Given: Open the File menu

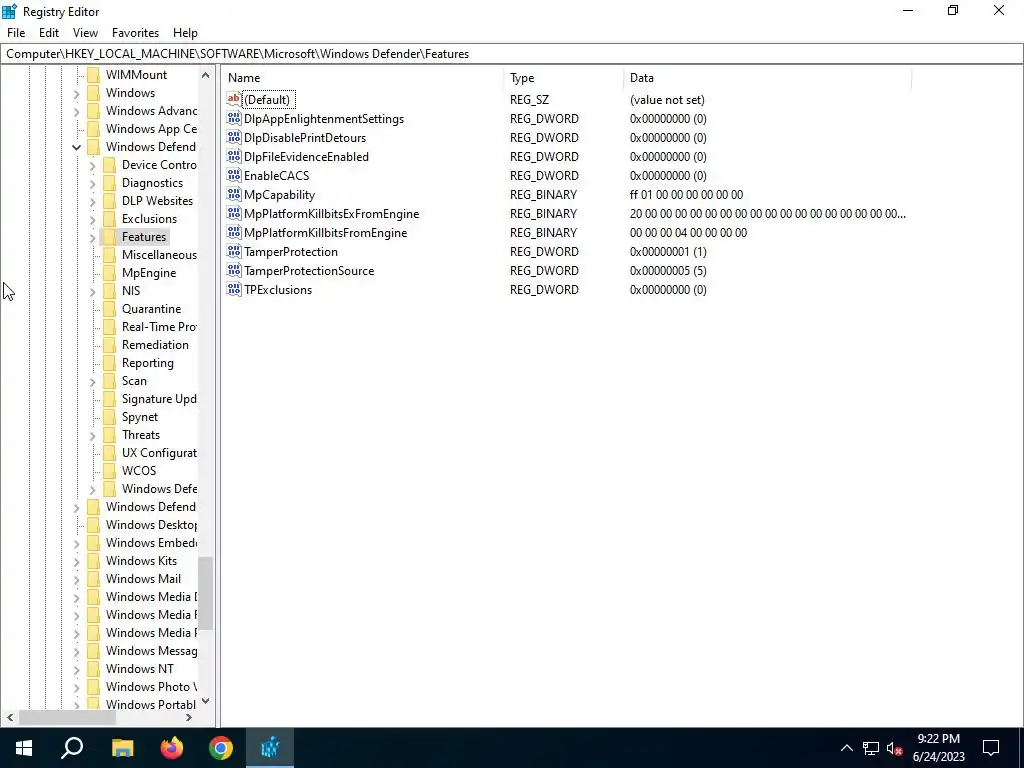Looking at the screenshot, I should (16, 33).
